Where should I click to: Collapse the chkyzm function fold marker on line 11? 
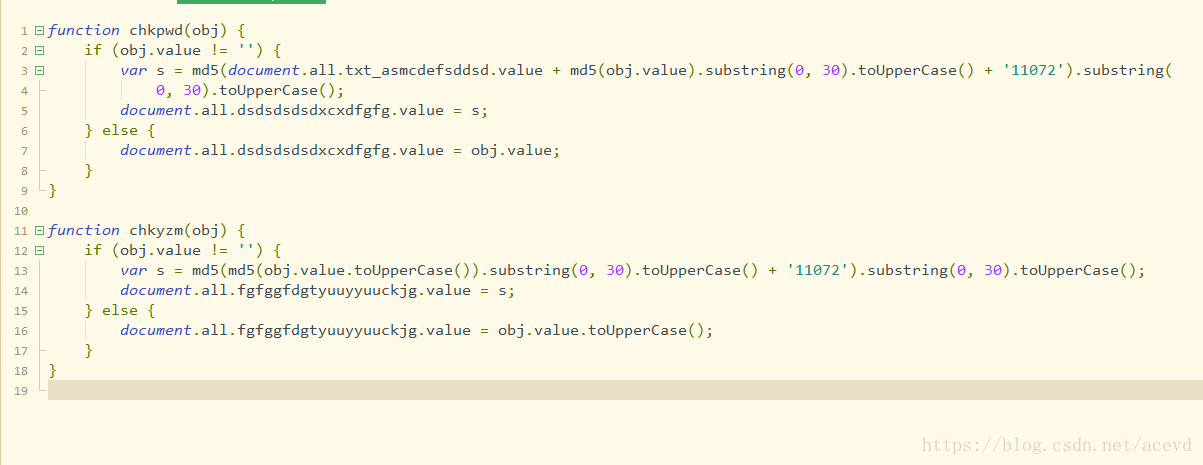pyautogui.click(x=40, y=231)
